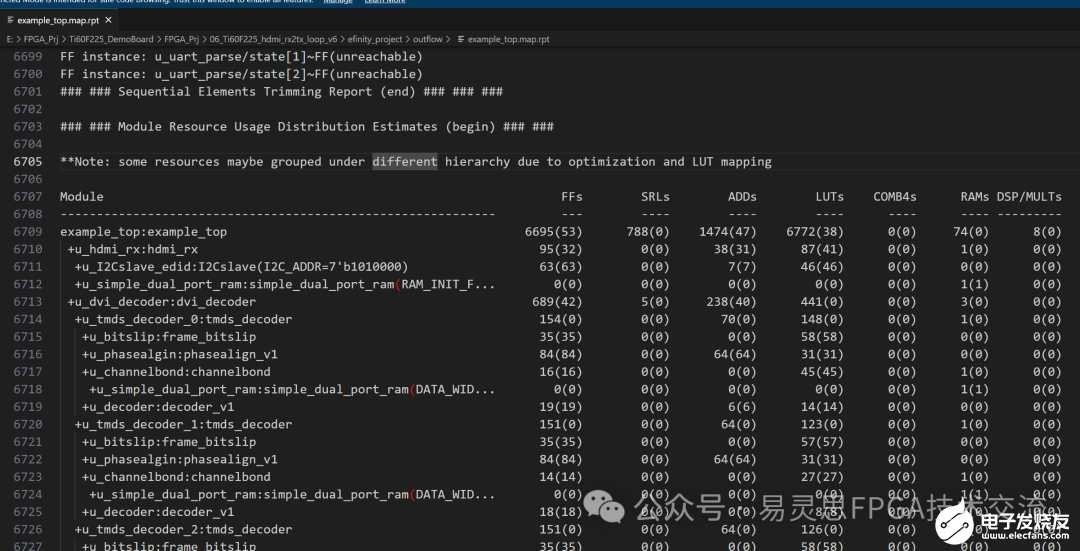The width and height of the screenshot is (1080, 551).
Task: Open the example_top.map.rpt breadcrumb file entry
Action: click(x=508, y=39)
